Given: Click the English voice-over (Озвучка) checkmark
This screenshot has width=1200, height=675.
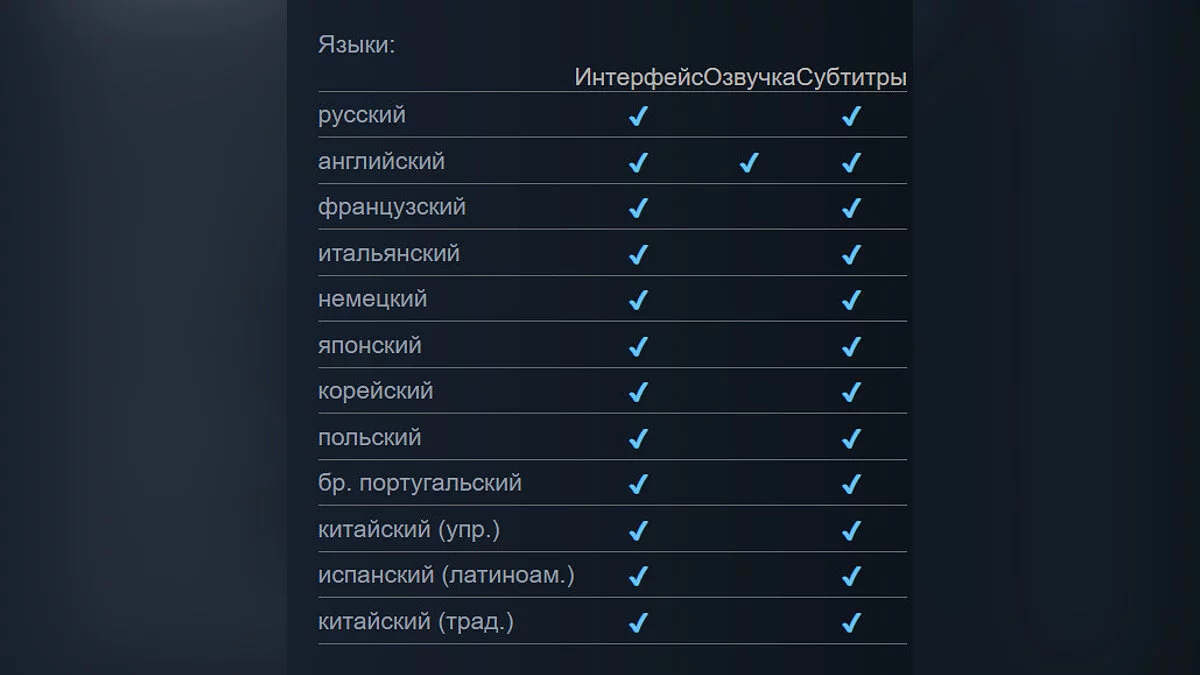Looking at the screenshot, I should [749, 163].
